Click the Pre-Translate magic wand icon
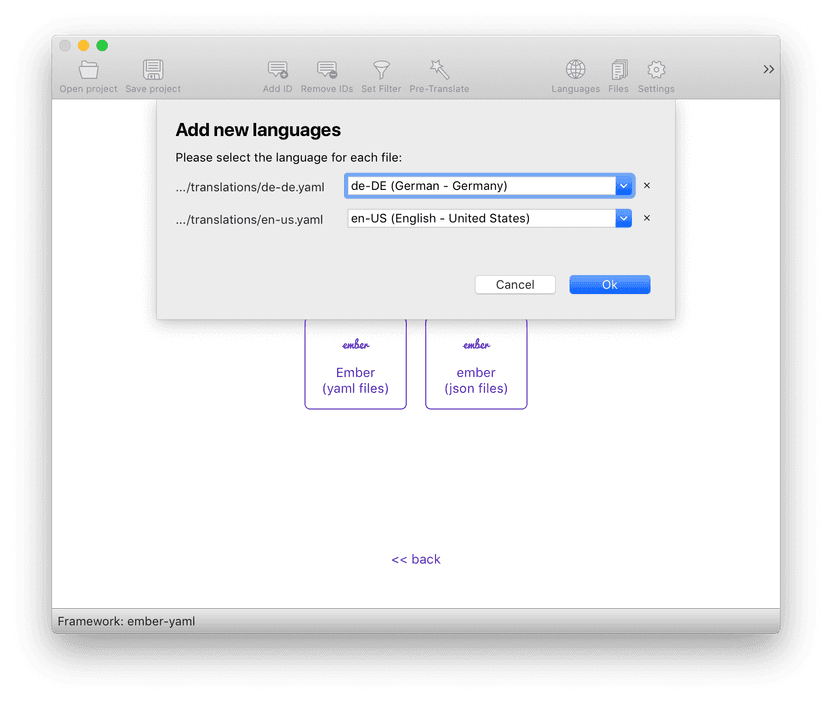832x702 pixels. 439,70
